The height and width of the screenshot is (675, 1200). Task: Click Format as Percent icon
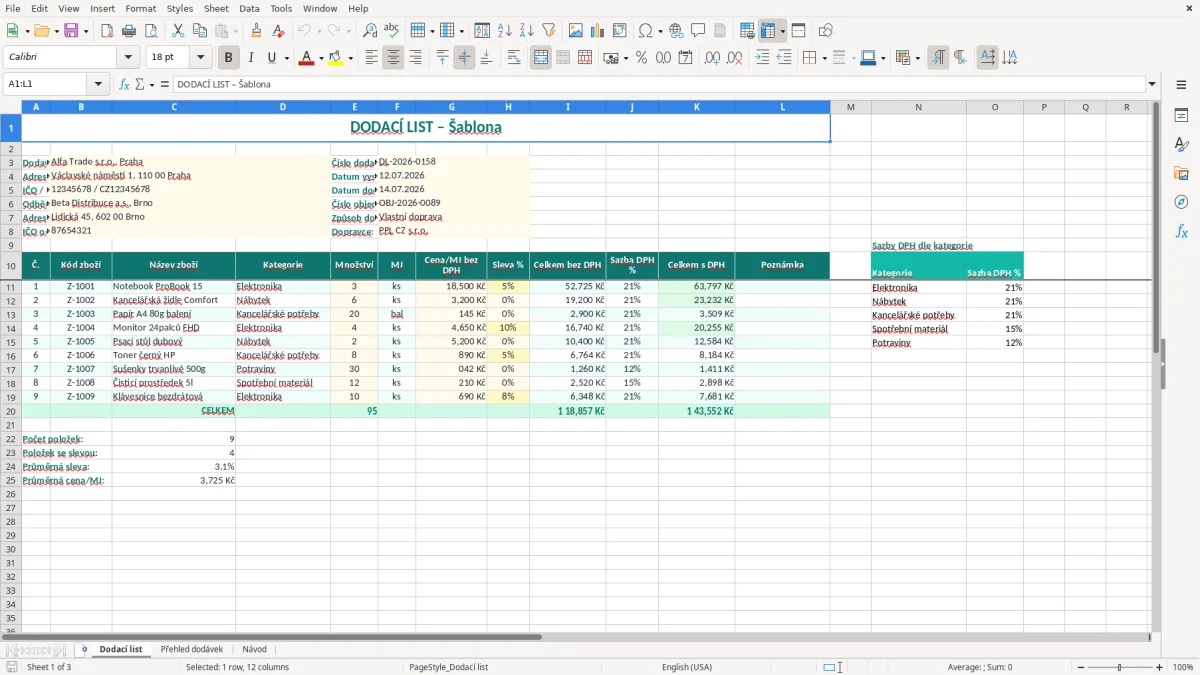coord(642,58)
